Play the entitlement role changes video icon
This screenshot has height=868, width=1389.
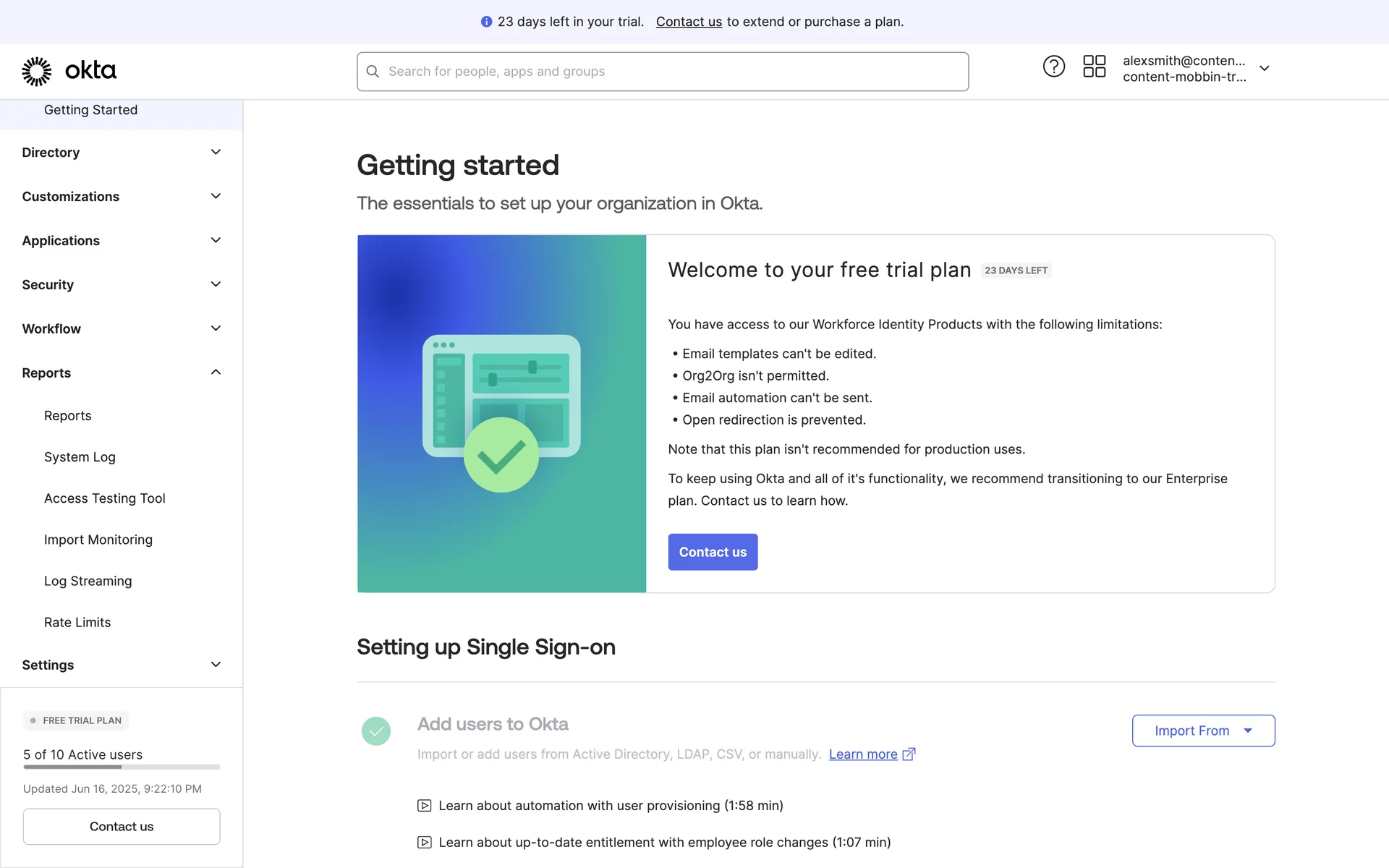coord(425,843)
